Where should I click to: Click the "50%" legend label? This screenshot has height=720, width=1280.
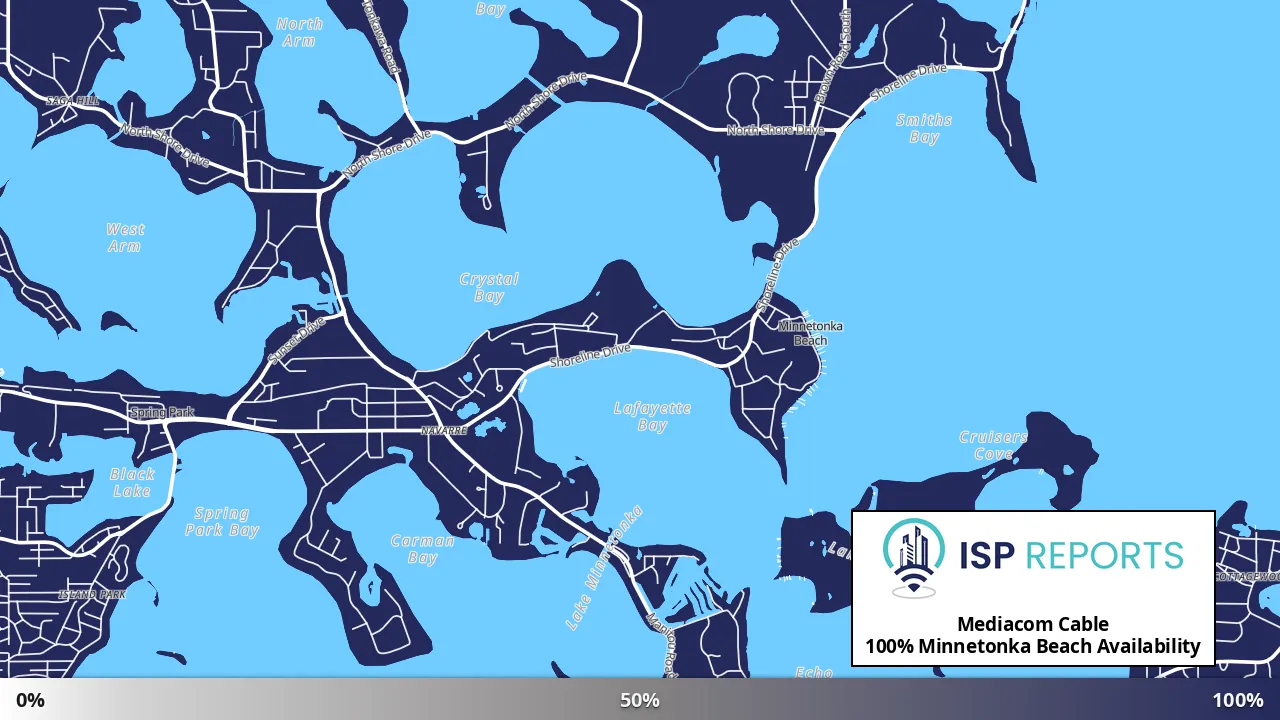pyautogui.click(x=640, y=700)
